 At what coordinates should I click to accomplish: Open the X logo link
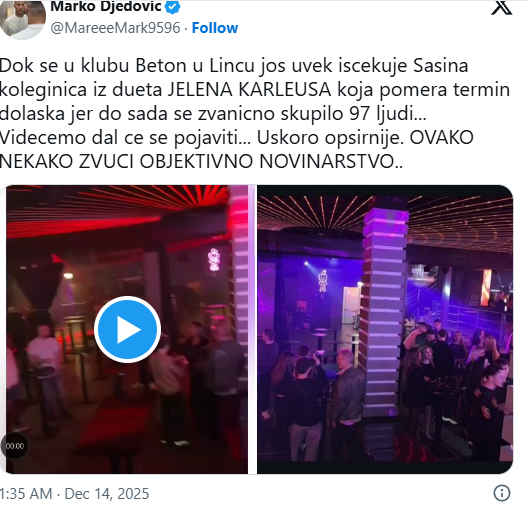[x=501, y=7]
